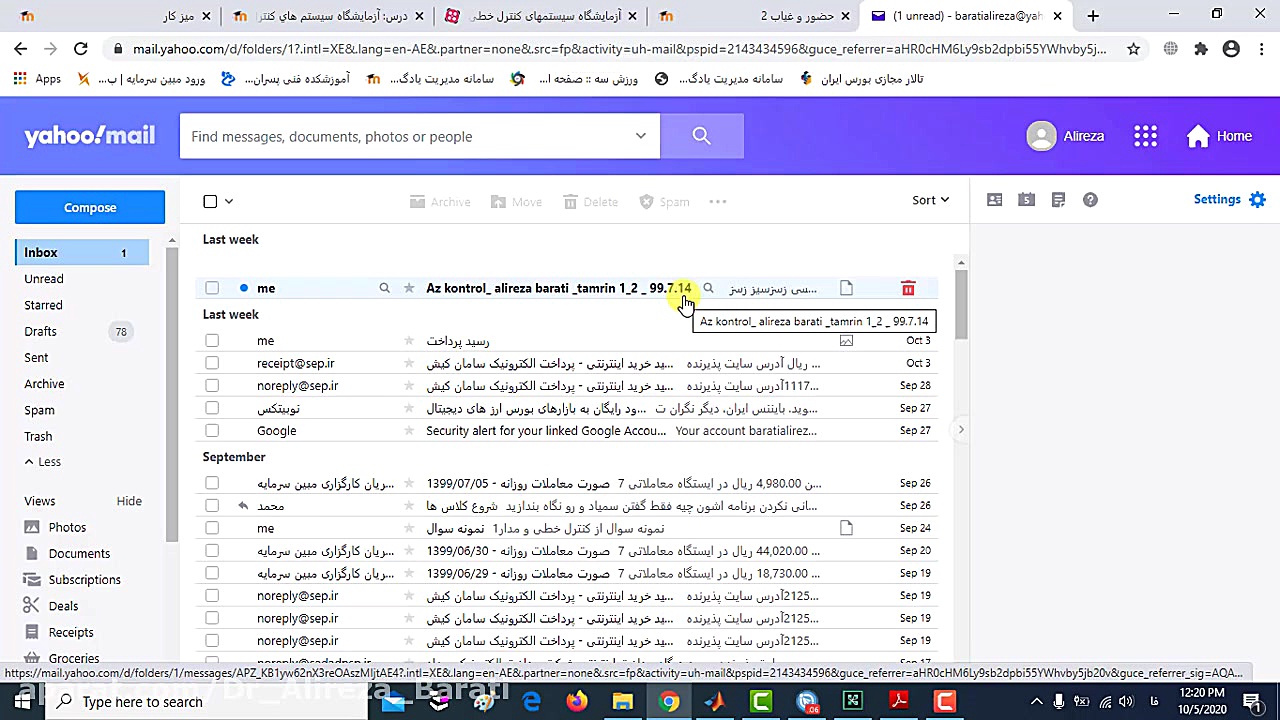Click the Compose button
This screenshot has width=1280, height=720.
pyautogui.click(x=89, y=207)
